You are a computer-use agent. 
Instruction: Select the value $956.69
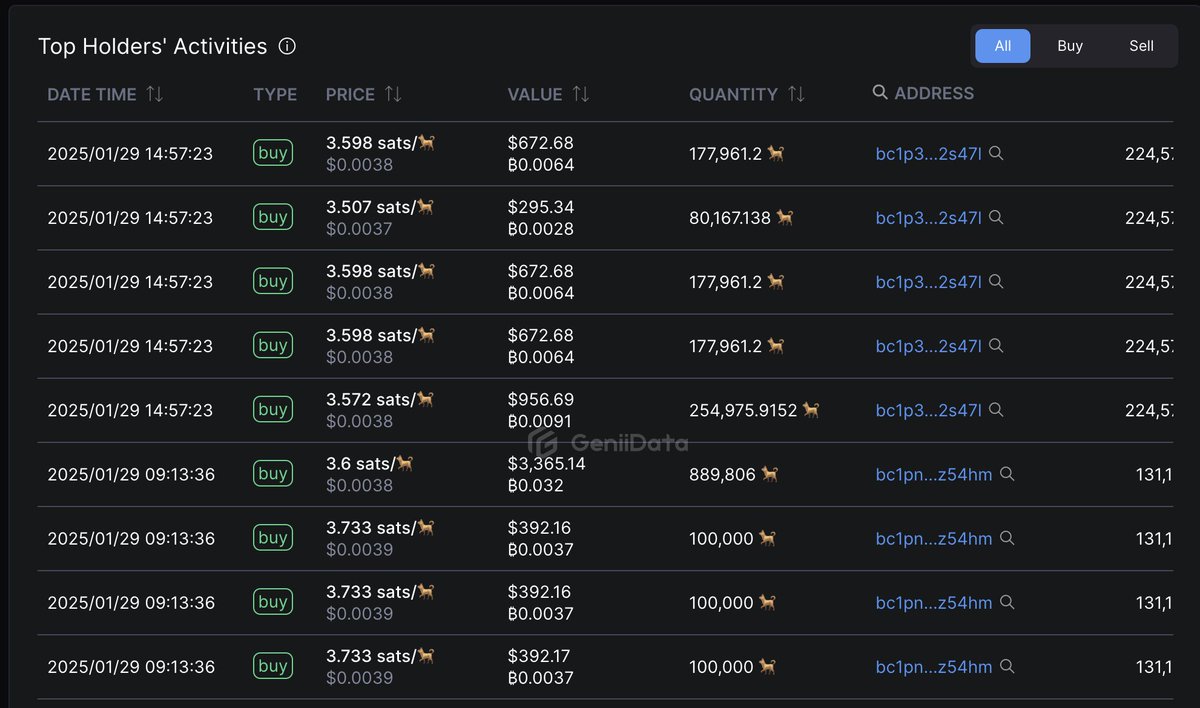point(541,399)
